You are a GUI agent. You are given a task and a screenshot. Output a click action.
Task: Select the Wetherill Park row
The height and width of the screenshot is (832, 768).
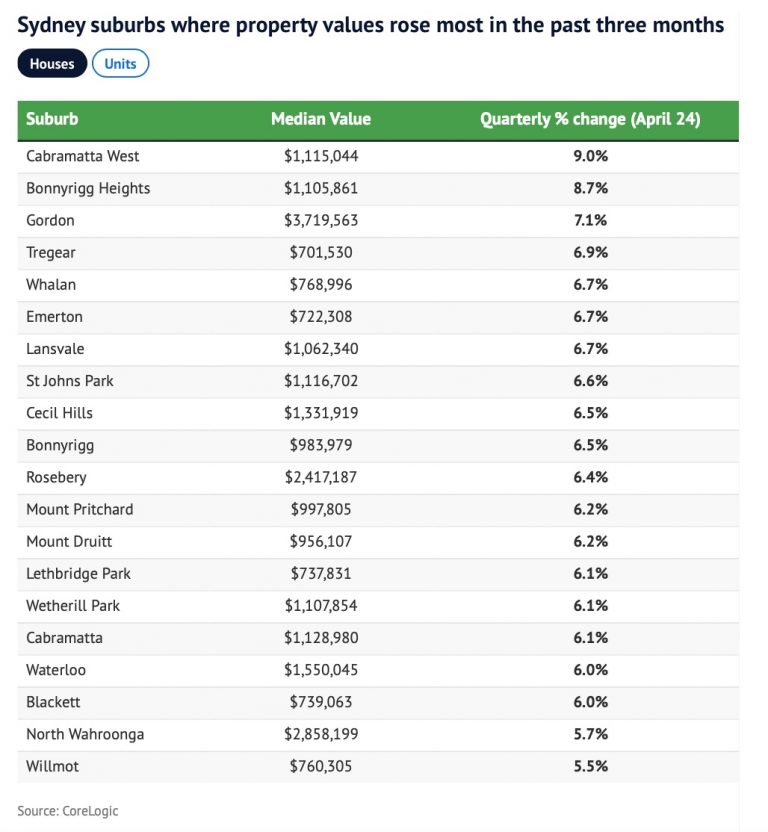pos(73,605)
